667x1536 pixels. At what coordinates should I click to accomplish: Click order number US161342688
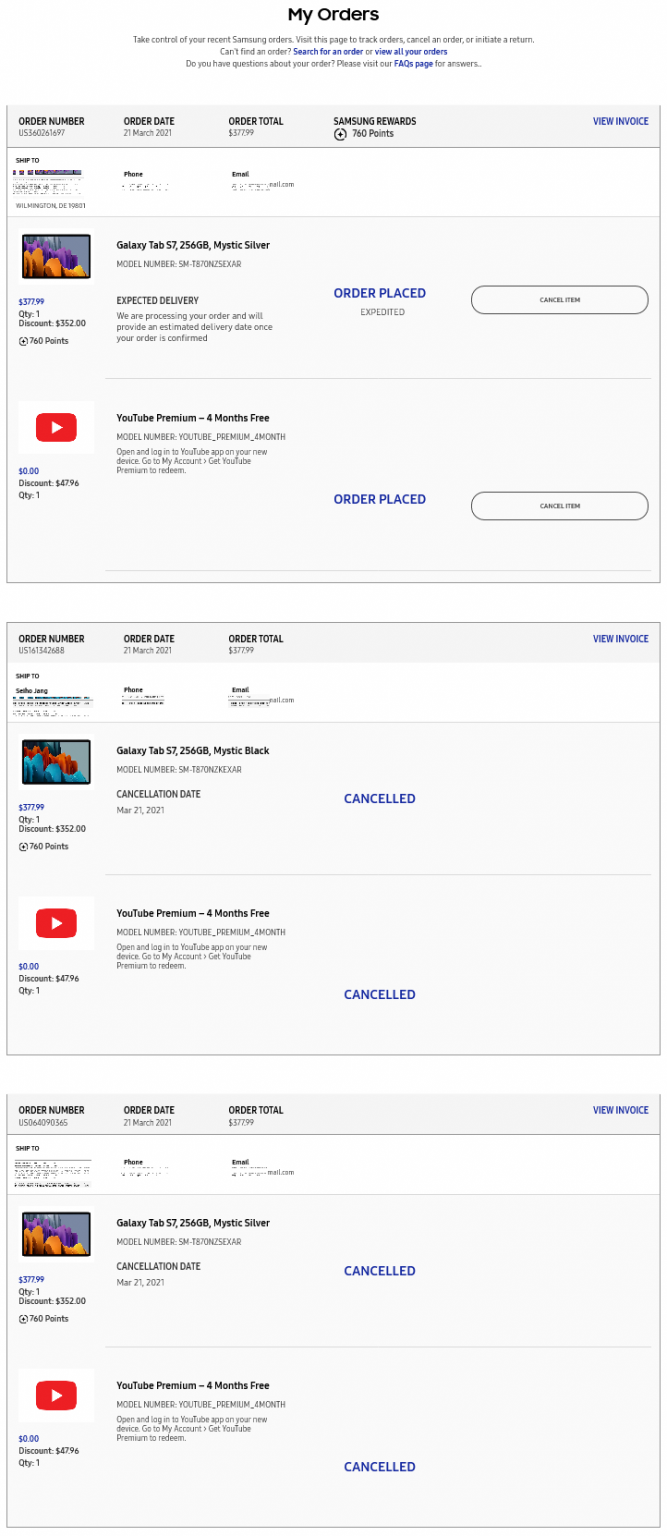tap(41, 650)
